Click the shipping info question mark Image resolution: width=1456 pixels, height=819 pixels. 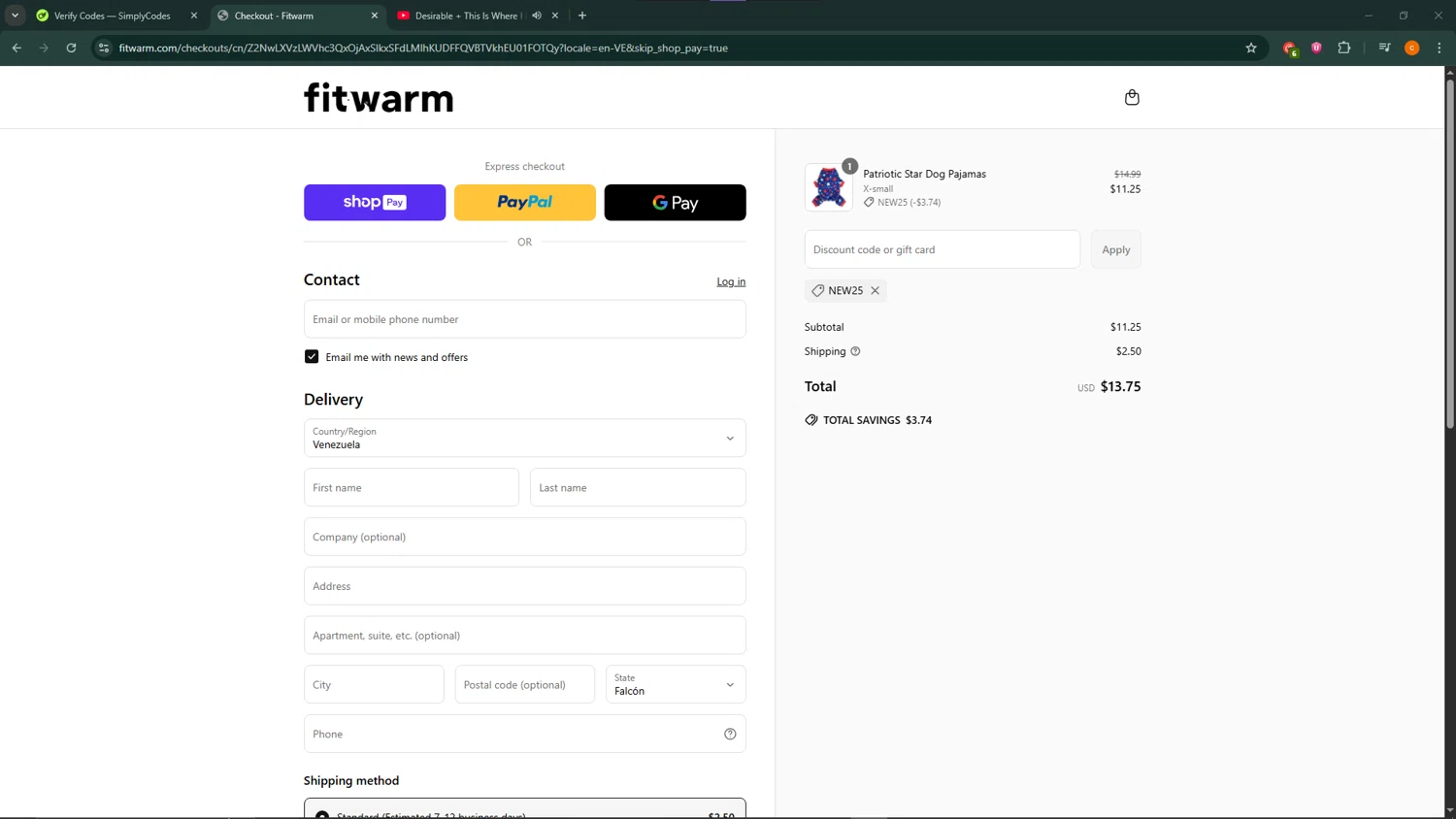(855, 351)
